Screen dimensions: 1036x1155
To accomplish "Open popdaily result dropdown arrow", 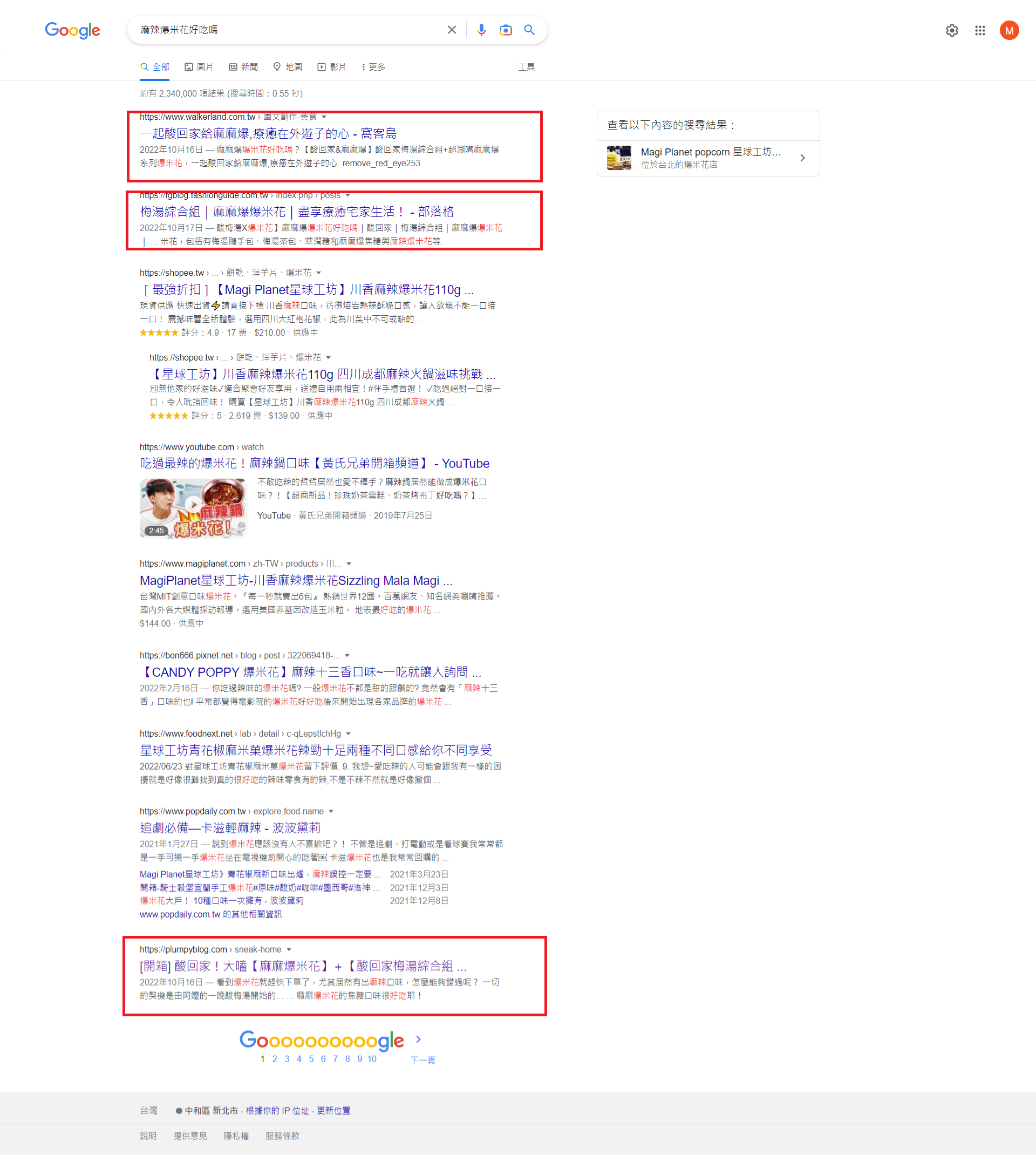I will [331, 811].
